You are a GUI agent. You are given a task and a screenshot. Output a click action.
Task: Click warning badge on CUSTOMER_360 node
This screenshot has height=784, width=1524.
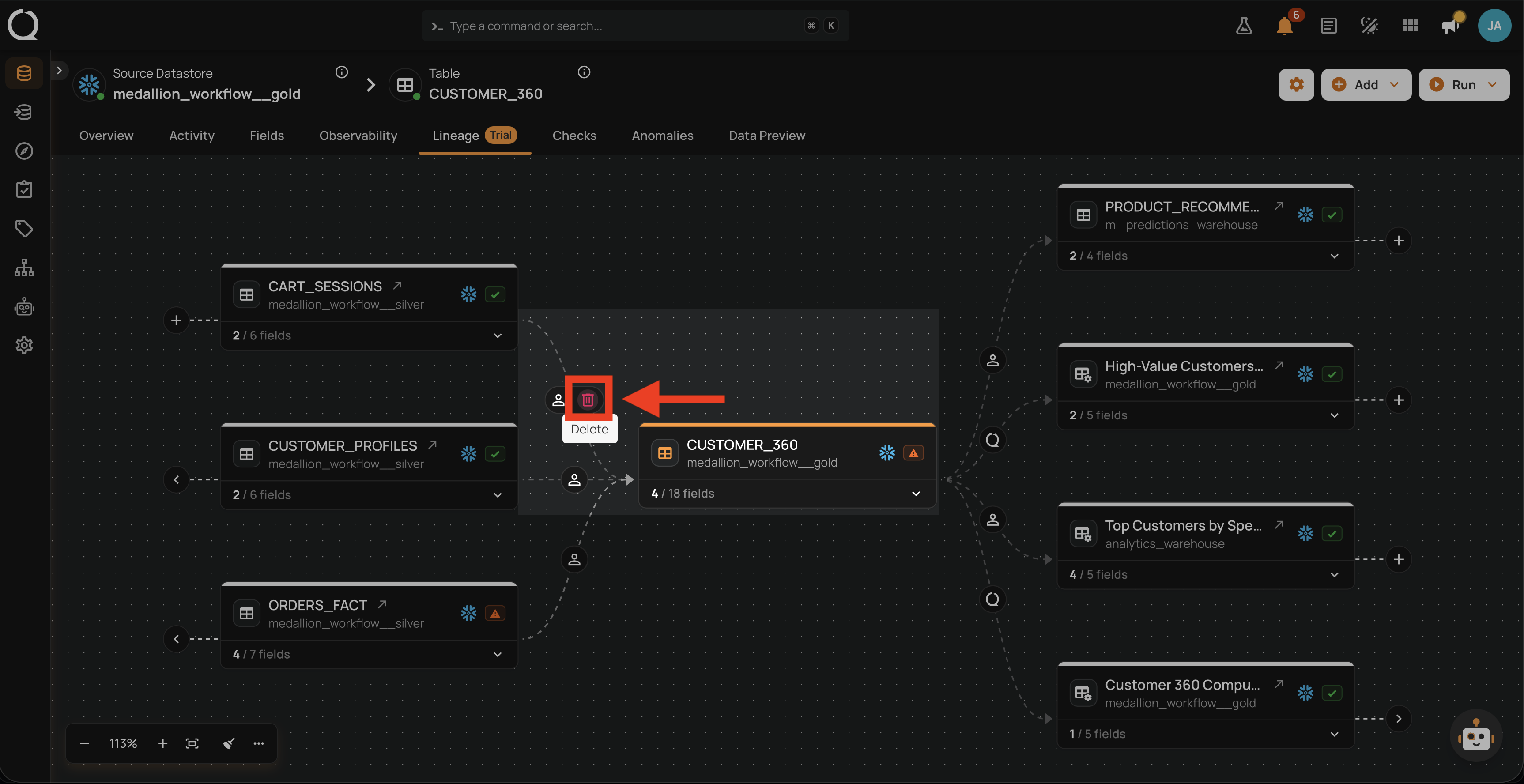[x=913, y=453]
